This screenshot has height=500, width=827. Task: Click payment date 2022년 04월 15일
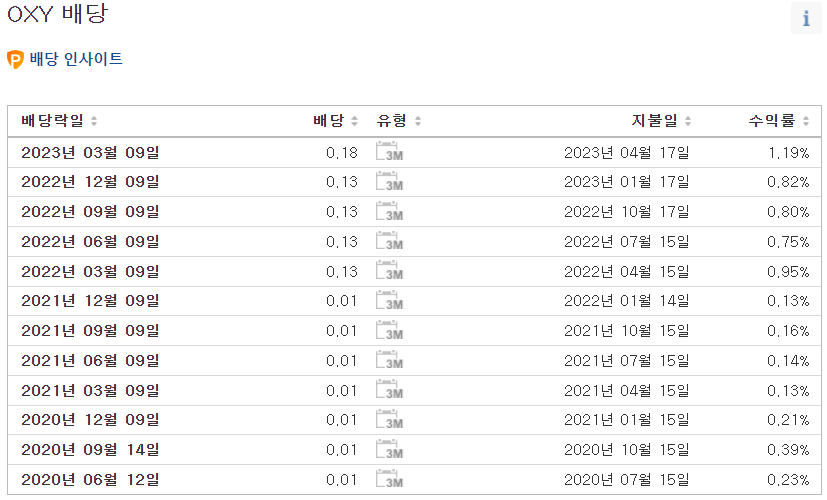627,272
